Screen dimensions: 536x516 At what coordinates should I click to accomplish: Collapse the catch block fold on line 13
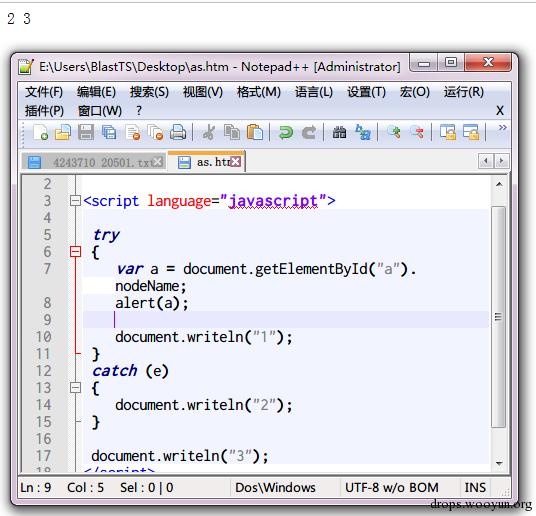pos(75,387)
